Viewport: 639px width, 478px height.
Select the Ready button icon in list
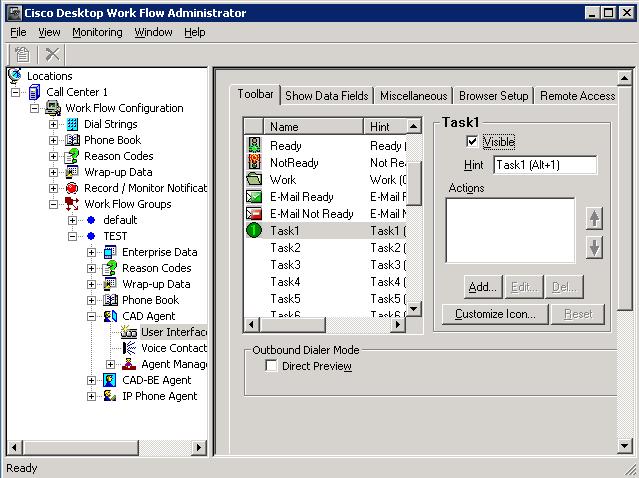[x=254, y=145]
